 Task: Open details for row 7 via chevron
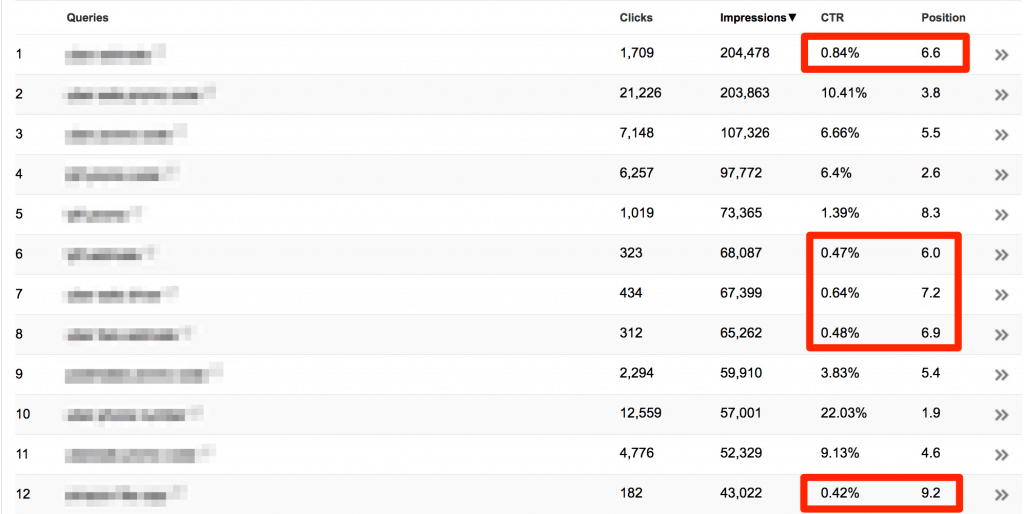point(1001,295)
